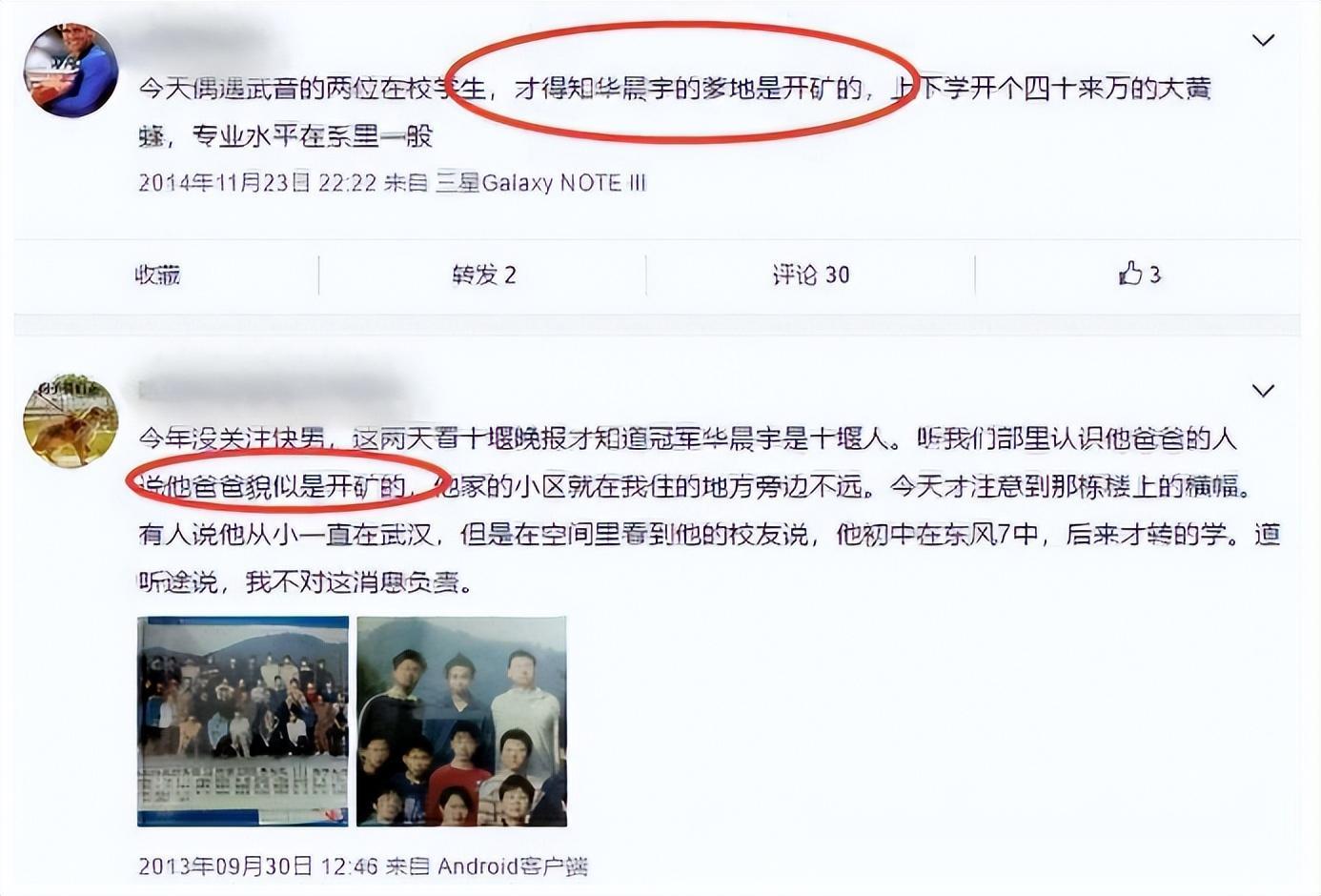This screenshot has width=1321, height=896.
Task: Click the 收藏 favorite button
Action: click(157, 275)
